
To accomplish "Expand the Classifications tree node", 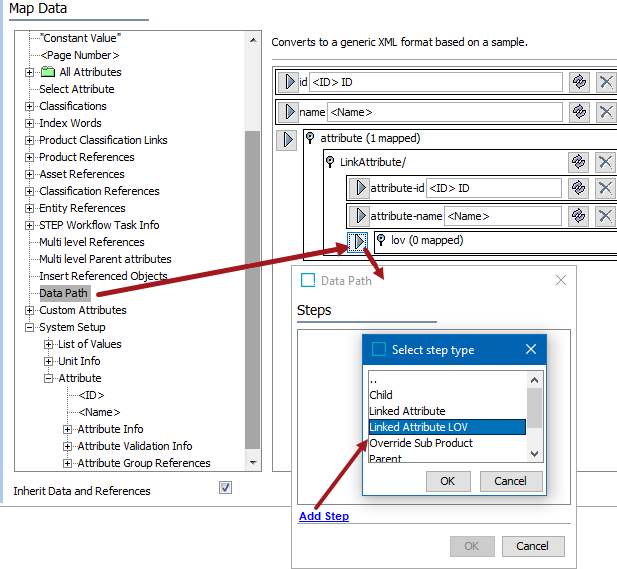I will [x=29, y=106].
